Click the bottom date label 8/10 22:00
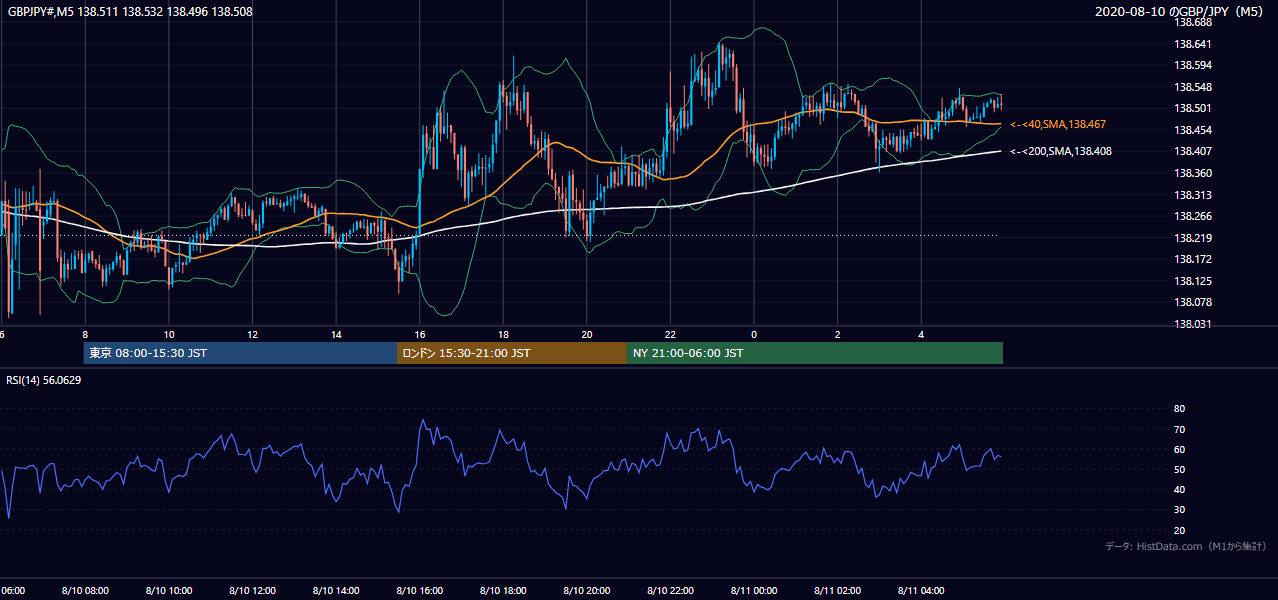The height and width of the screenshot is (600, 1278). pyautogui.click(x=671, y=591)
